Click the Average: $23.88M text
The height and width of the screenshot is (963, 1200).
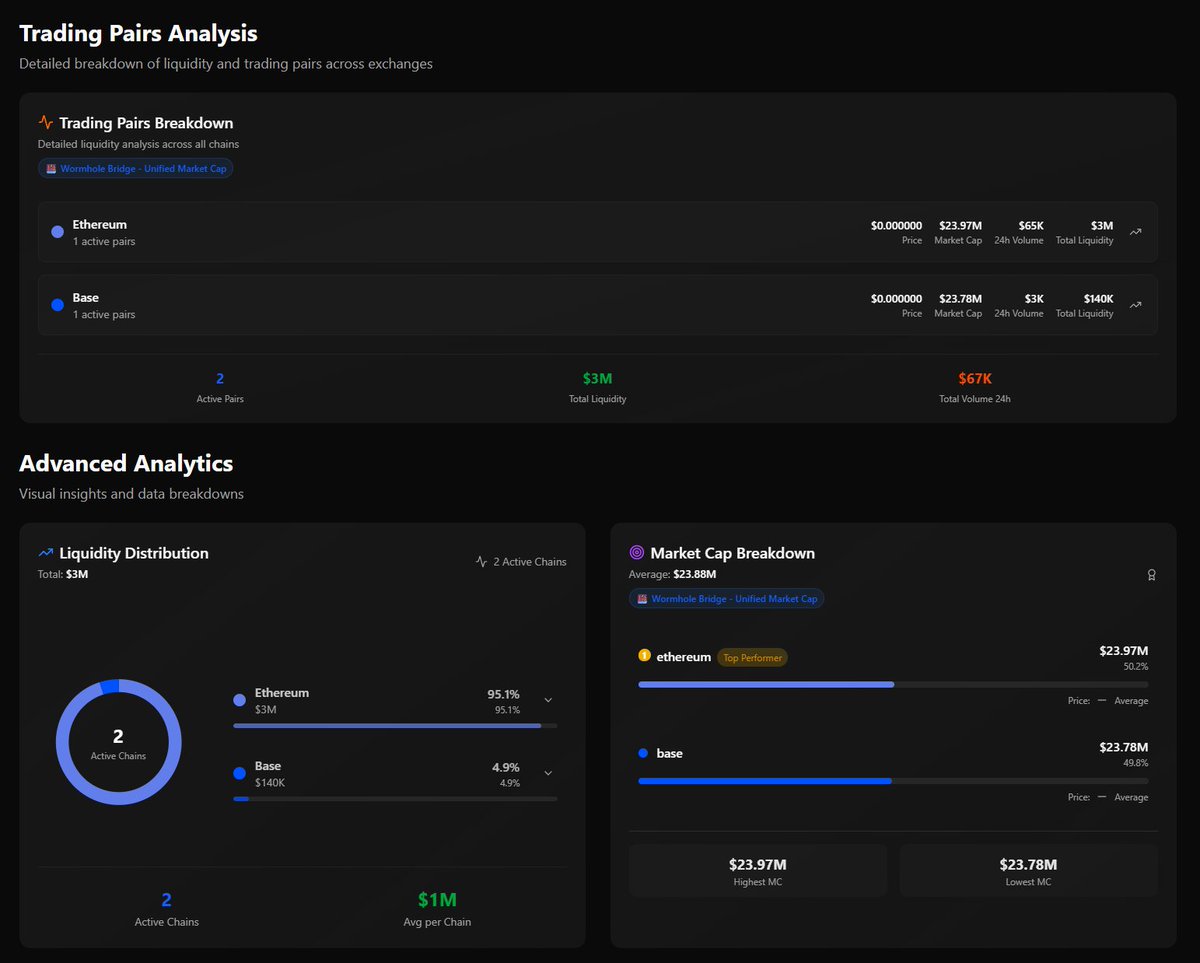(x=672, y=575)
